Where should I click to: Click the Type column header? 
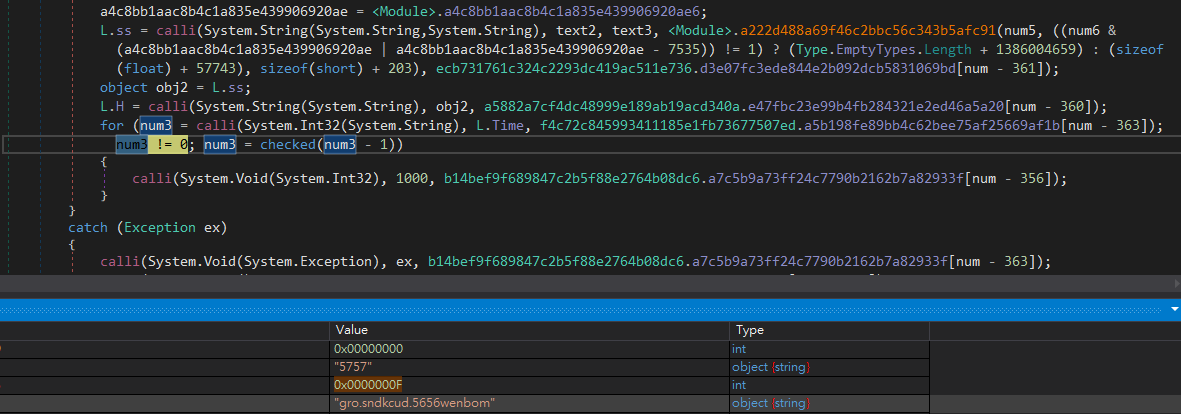tap(749, 330)
